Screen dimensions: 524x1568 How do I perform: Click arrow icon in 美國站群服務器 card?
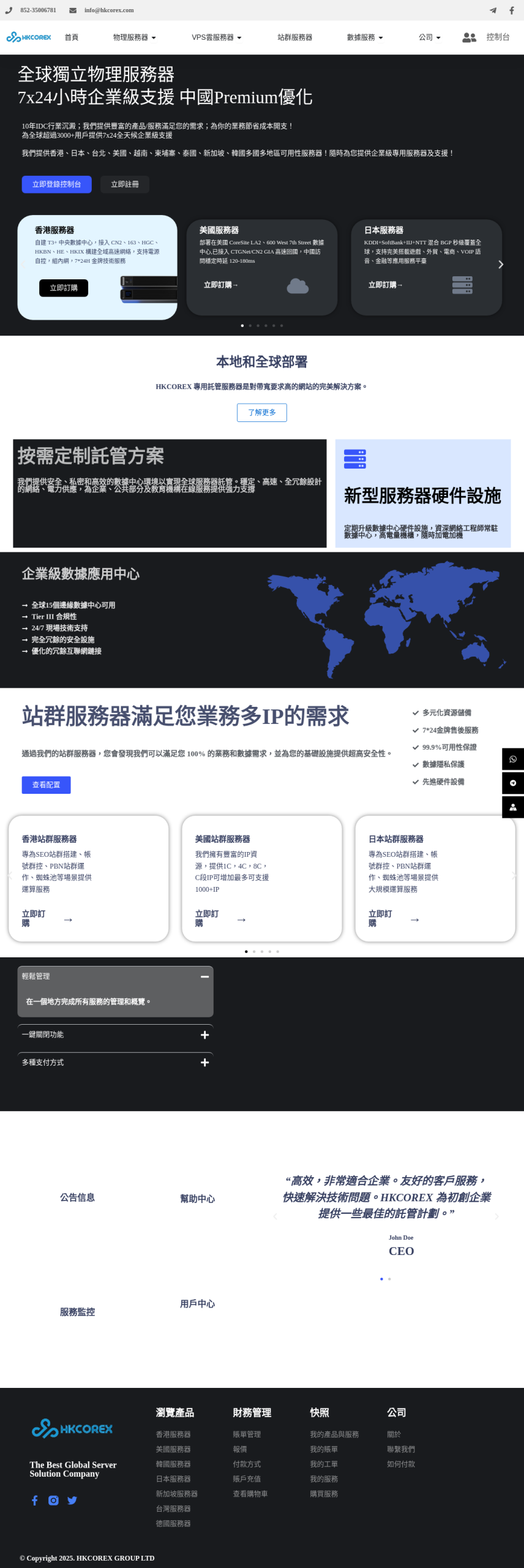pos(241,919)
